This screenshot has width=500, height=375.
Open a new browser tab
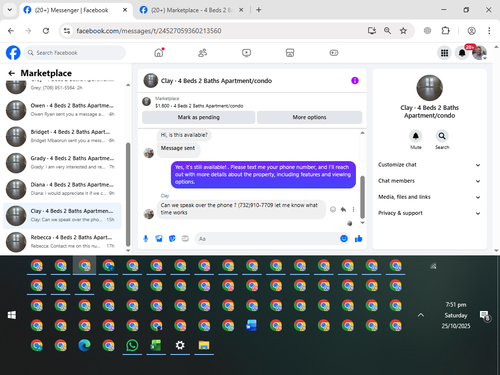point(259,10)
